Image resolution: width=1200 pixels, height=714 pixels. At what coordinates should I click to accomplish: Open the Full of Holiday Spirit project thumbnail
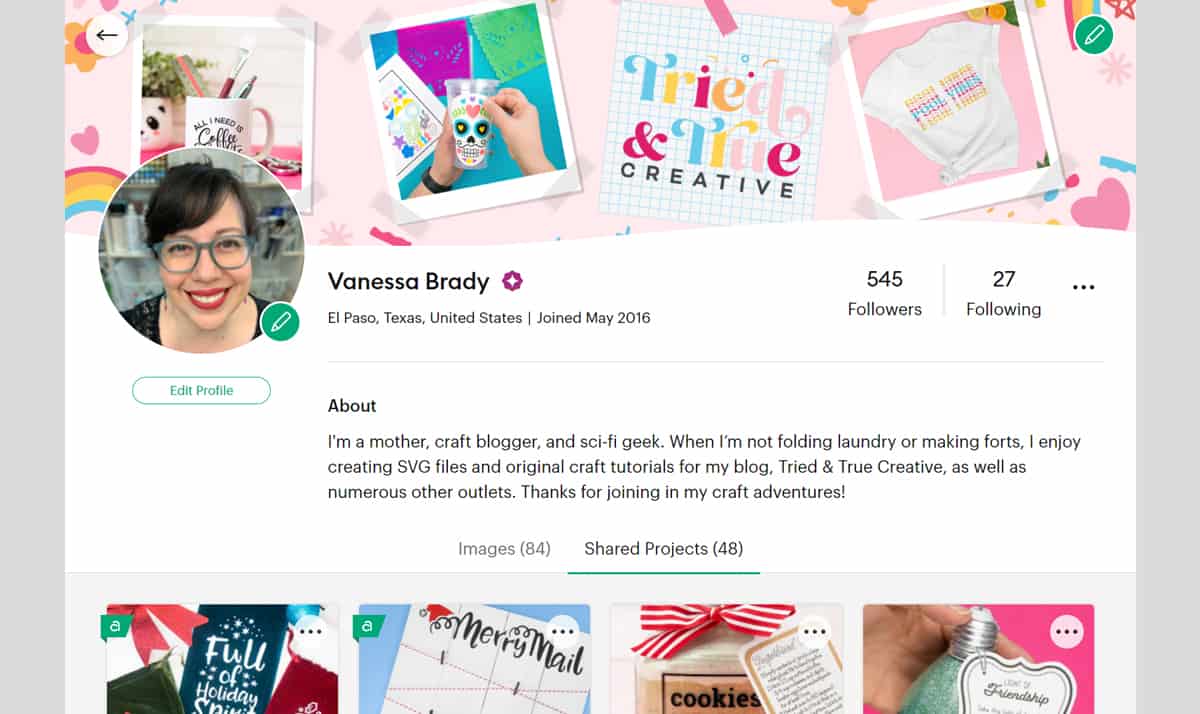[223, 659]
